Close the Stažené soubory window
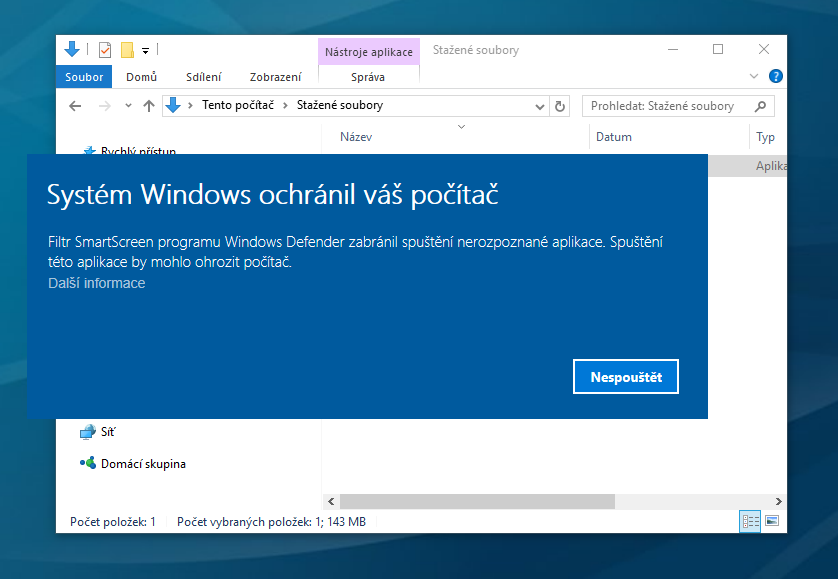The height and width of the screenshot is (579, 838). pos(764,49)
